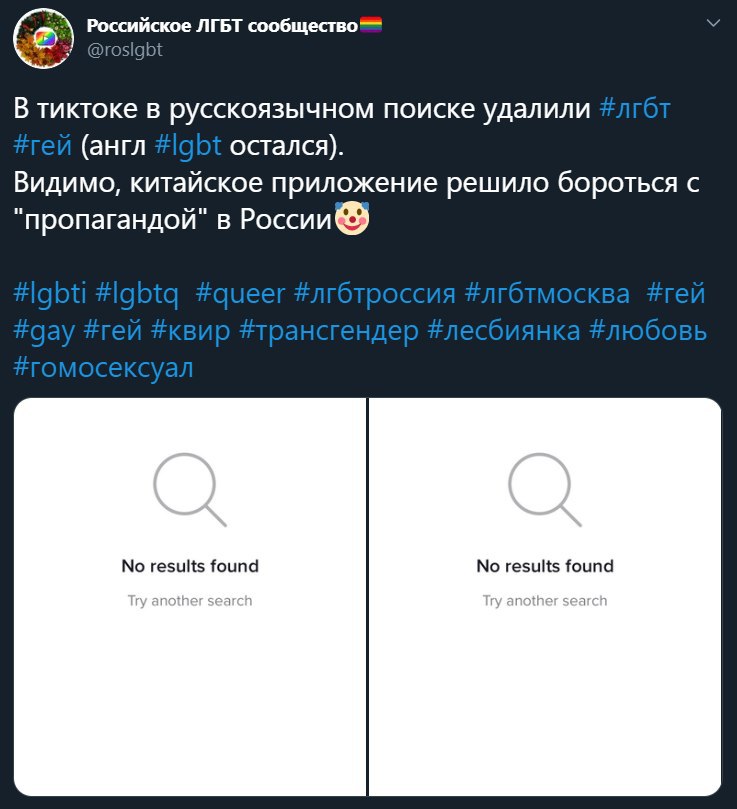
Task: Open the #квир hashtag
Action: pyautogui.click(x=190, y=331)
